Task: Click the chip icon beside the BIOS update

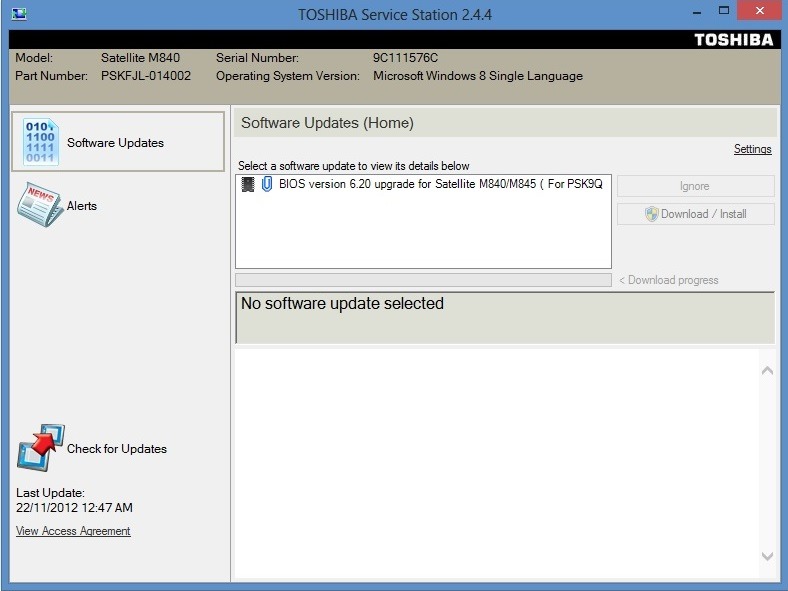Action: 248,185
